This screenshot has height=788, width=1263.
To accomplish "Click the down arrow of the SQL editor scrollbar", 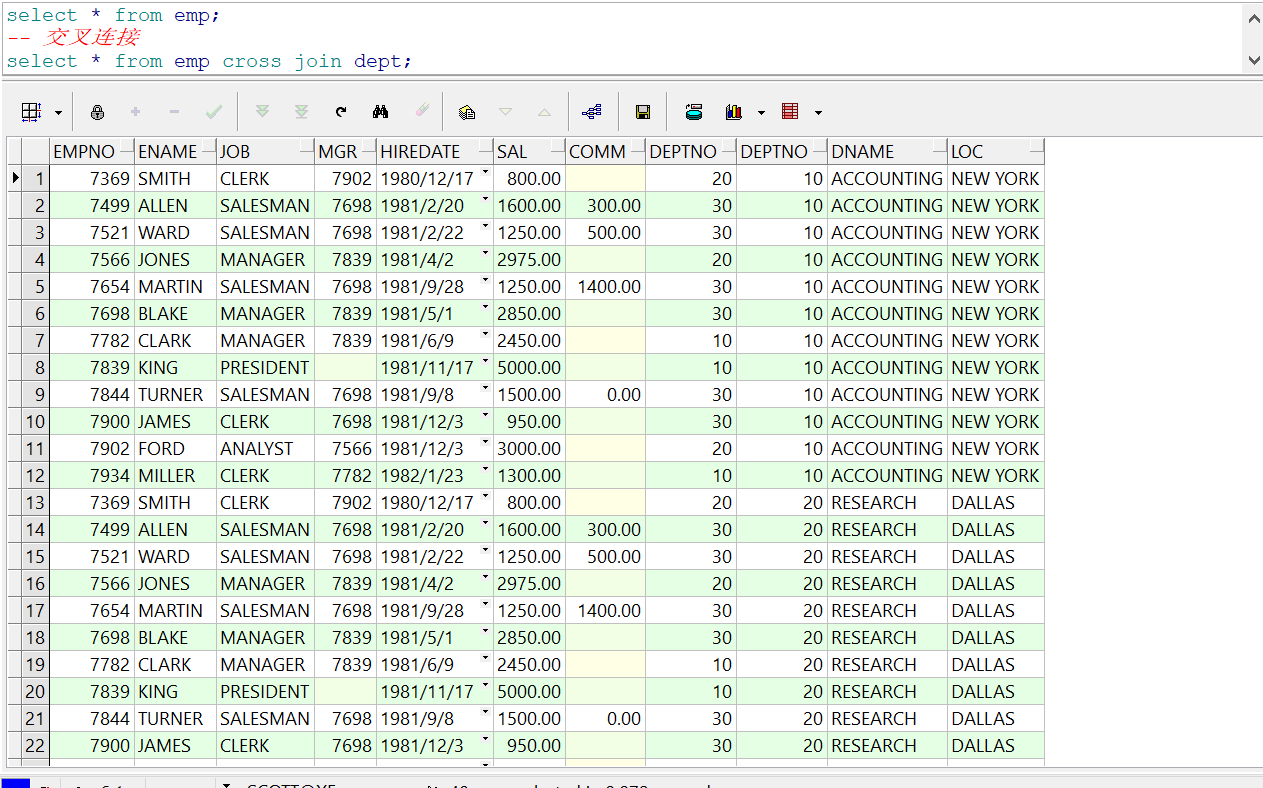I will point(1253,61).
